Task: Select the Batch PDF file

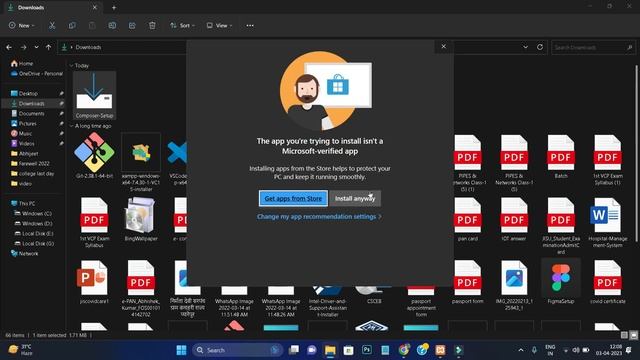Action: [x=561, y=157]
